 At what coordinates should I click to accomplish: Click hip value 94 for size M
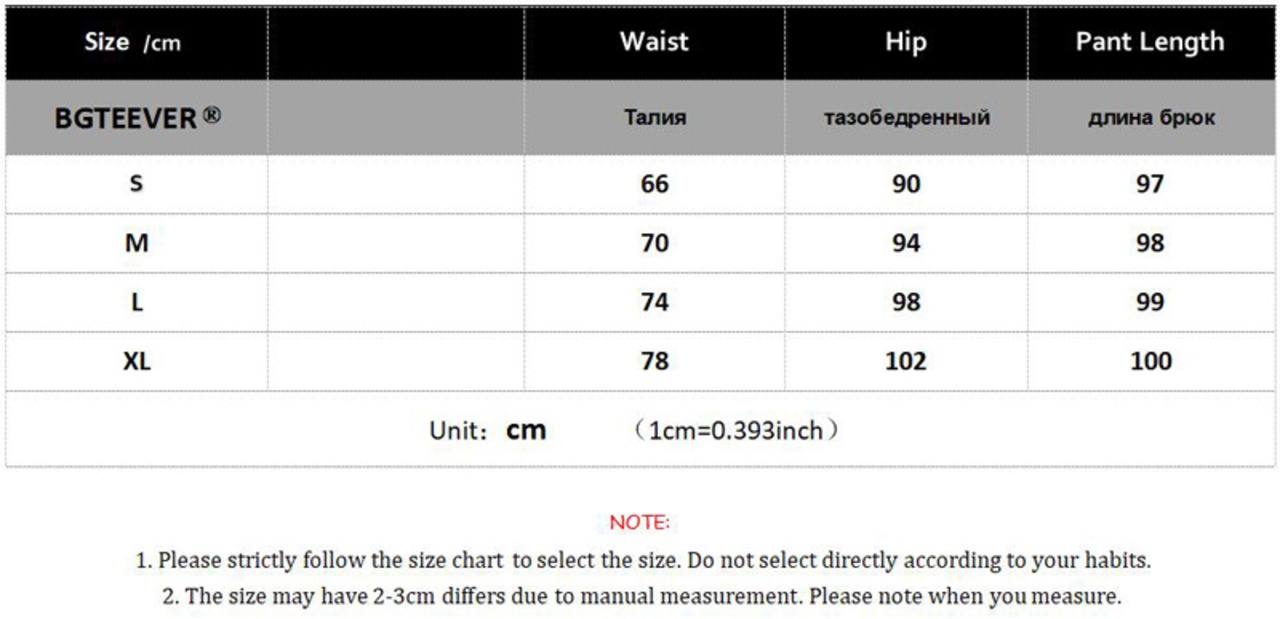[x=905, y=243]
